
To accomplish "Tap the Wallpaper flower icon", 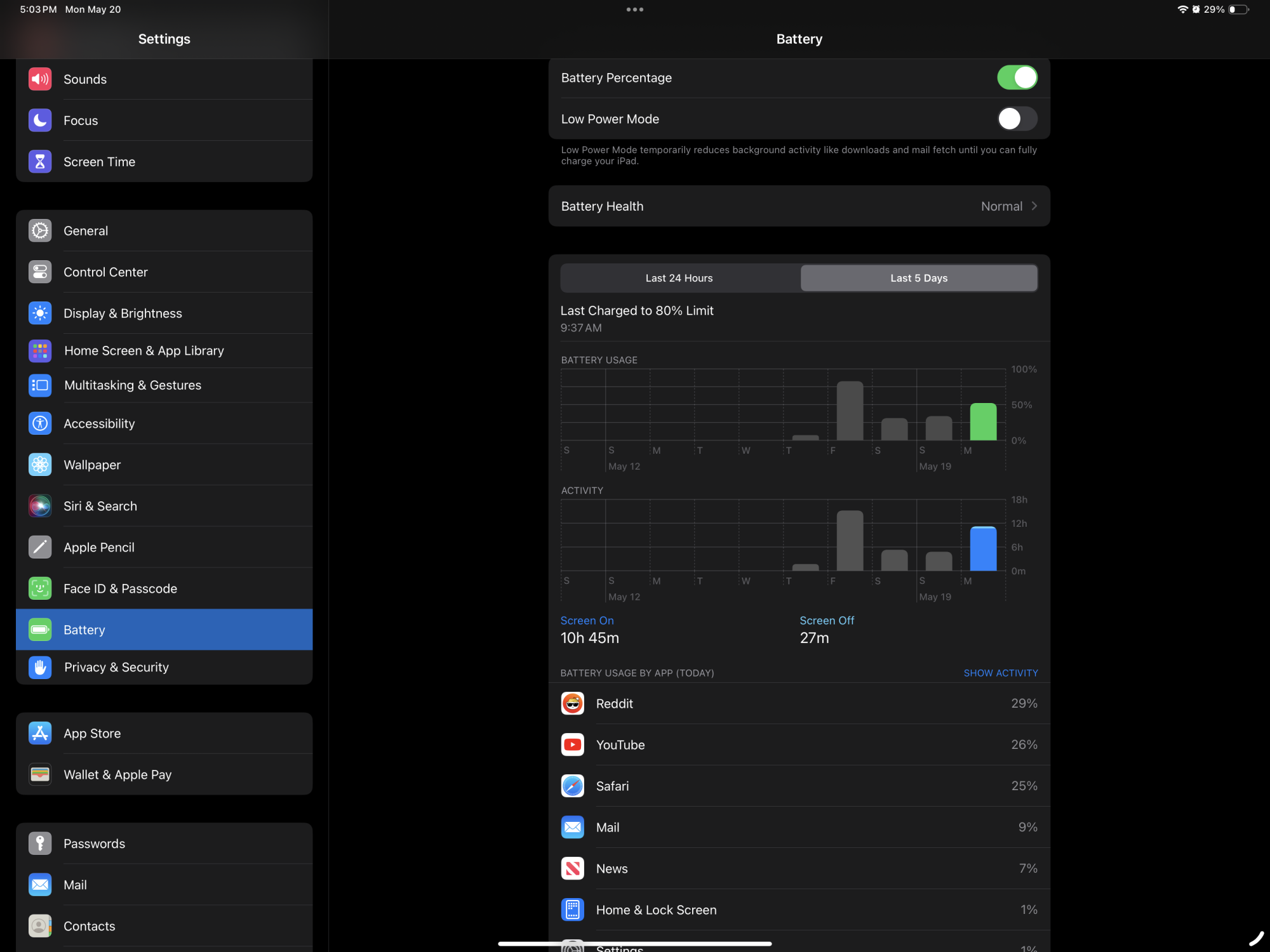I will tap(40, 465).
